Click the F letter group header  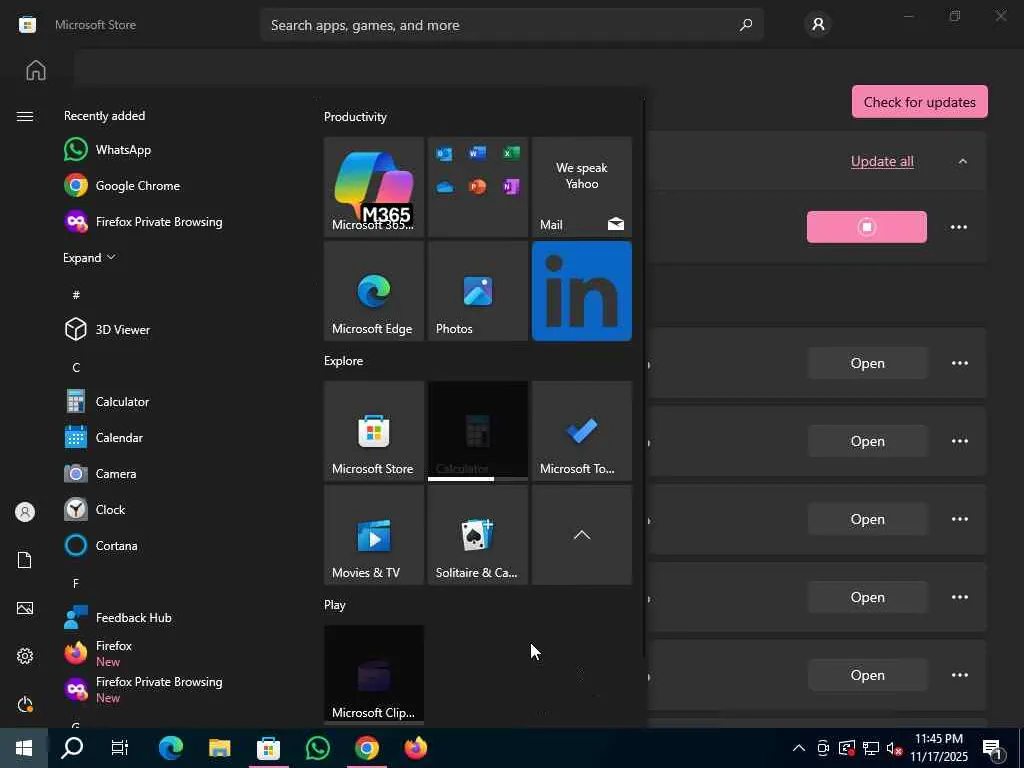(76, 583)
